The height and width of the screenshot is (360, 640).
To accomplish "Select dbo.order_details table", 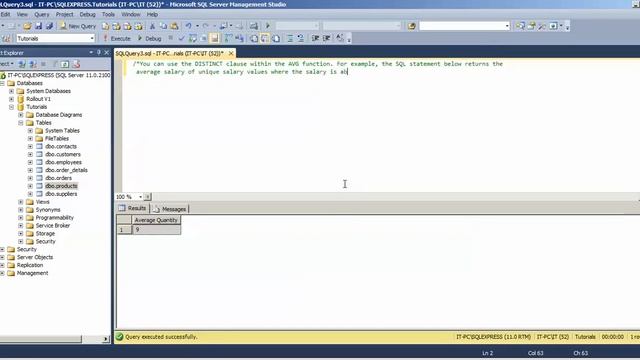I will pos(66,170).
